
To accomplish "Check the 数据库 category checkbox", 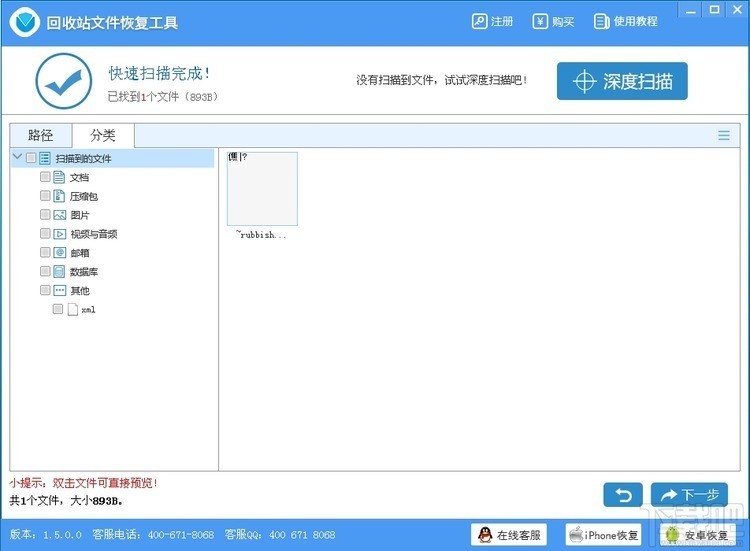I will (45, 271).
